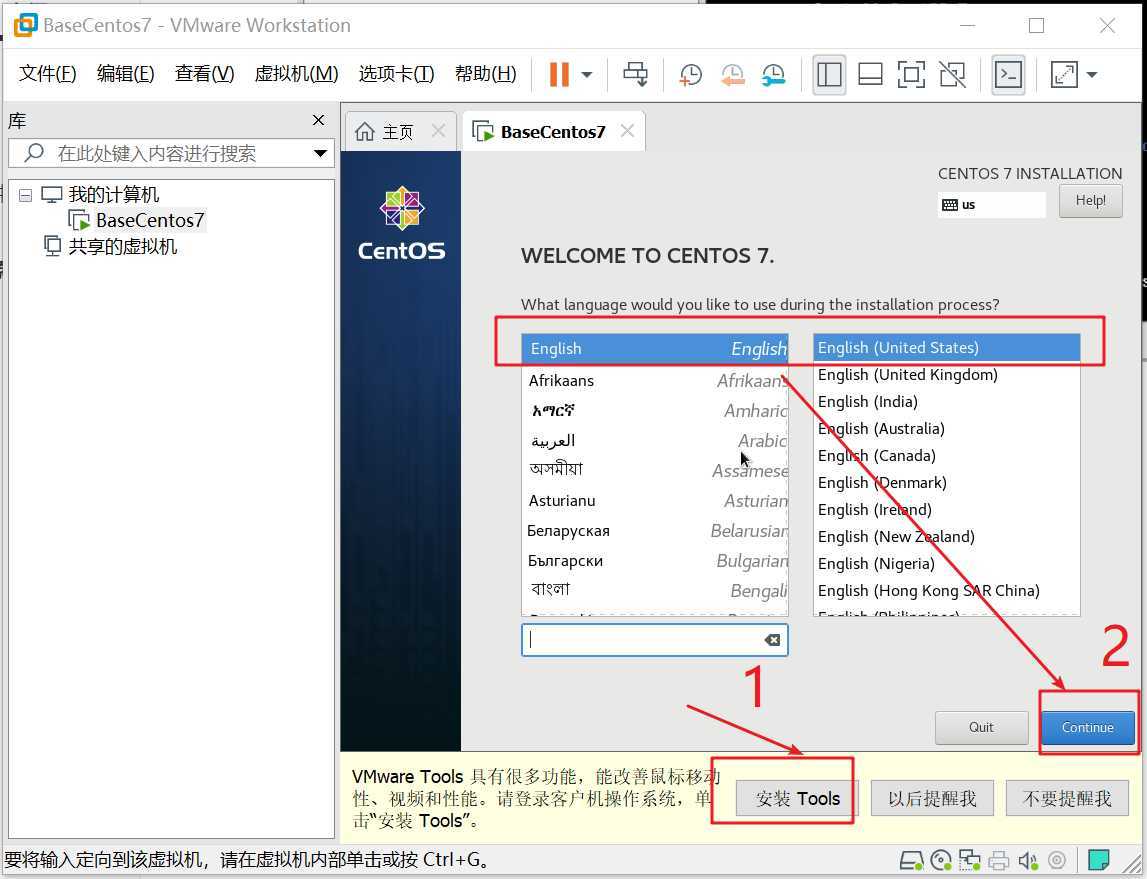Select Arabic in the language list
Viewport: 1147px width, 879px height.
pos(655,441)
